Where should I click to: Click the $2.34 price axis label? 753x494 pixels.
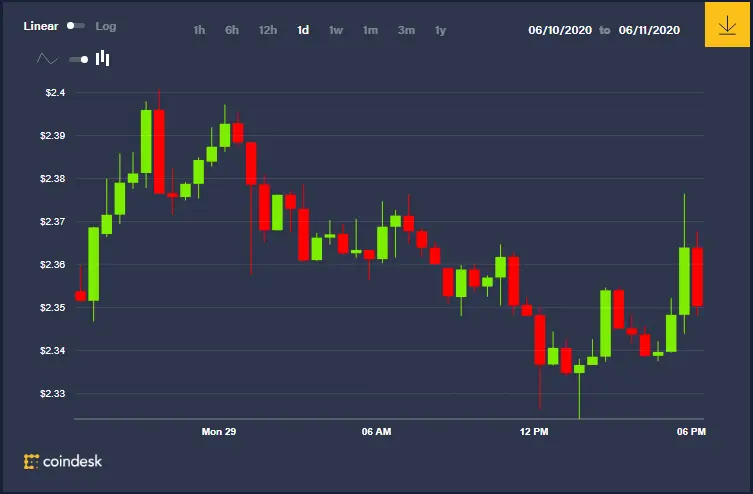pos(53,350)
